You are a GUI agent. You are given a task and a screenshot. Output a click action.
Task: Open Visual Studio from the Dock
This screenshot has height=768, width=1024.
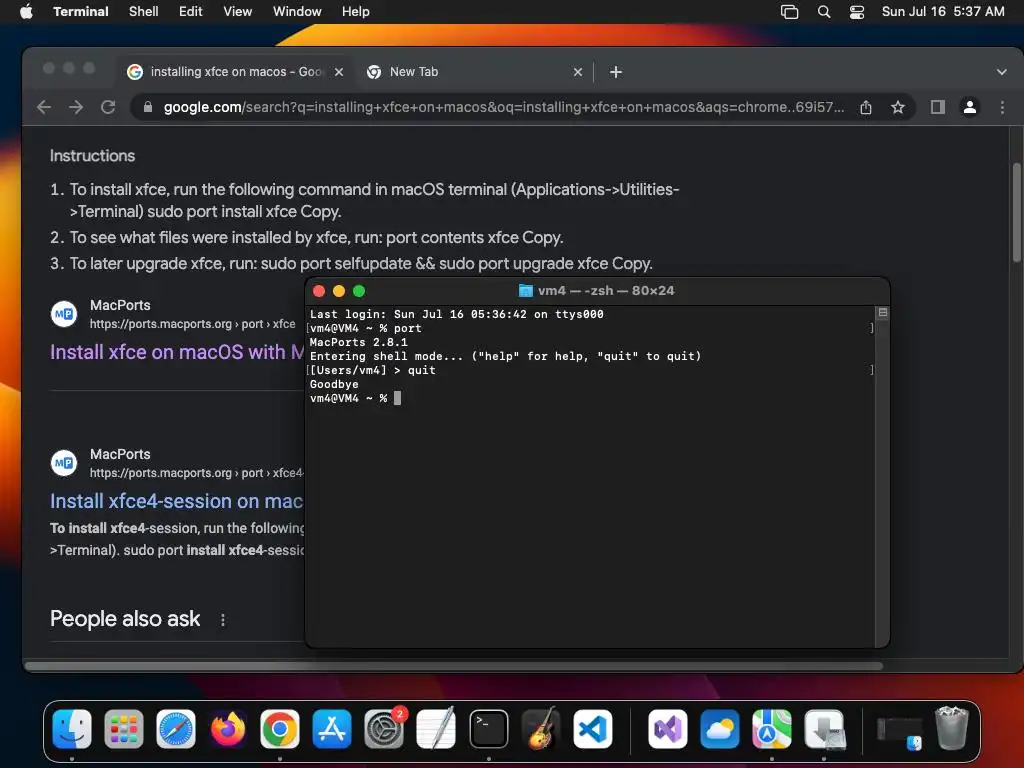click(x=667, y=729)
